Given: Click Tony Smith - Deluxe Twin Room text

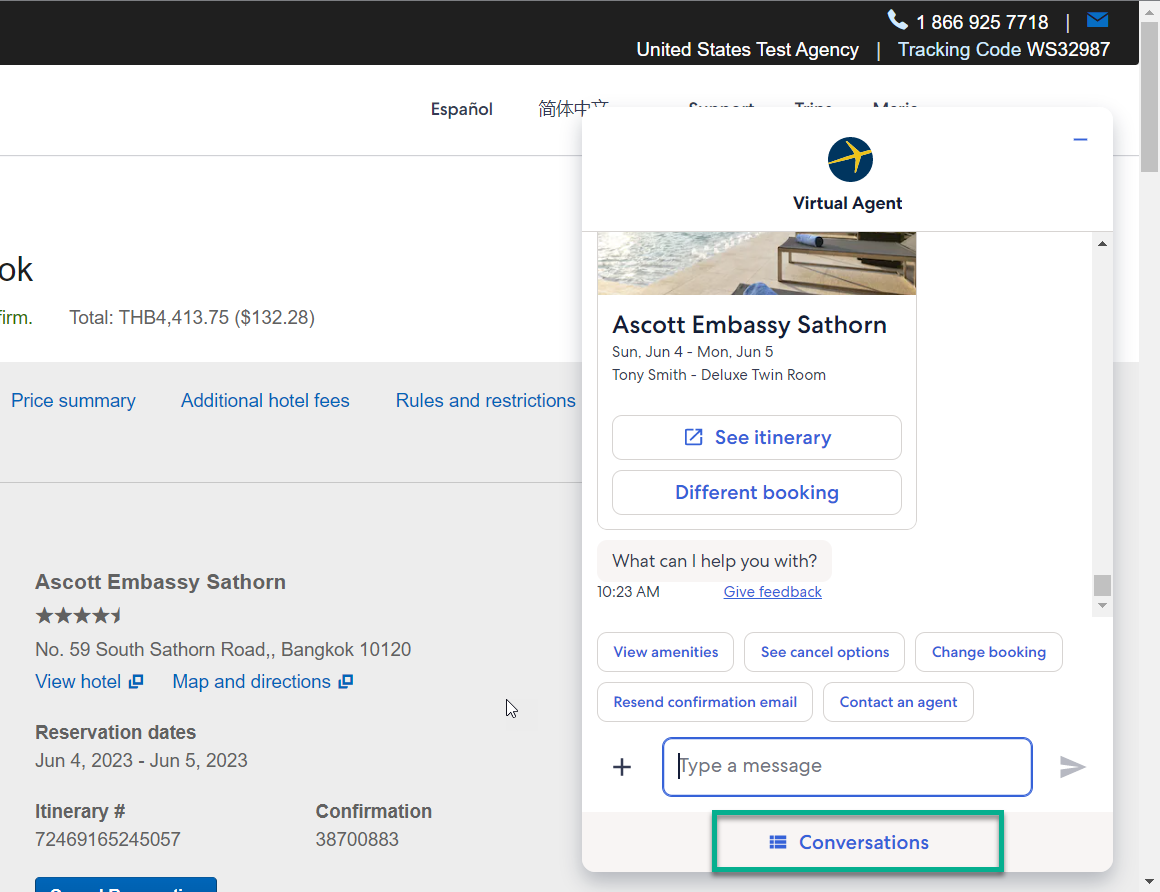Looking at the screenshot, I should point(718,375).
